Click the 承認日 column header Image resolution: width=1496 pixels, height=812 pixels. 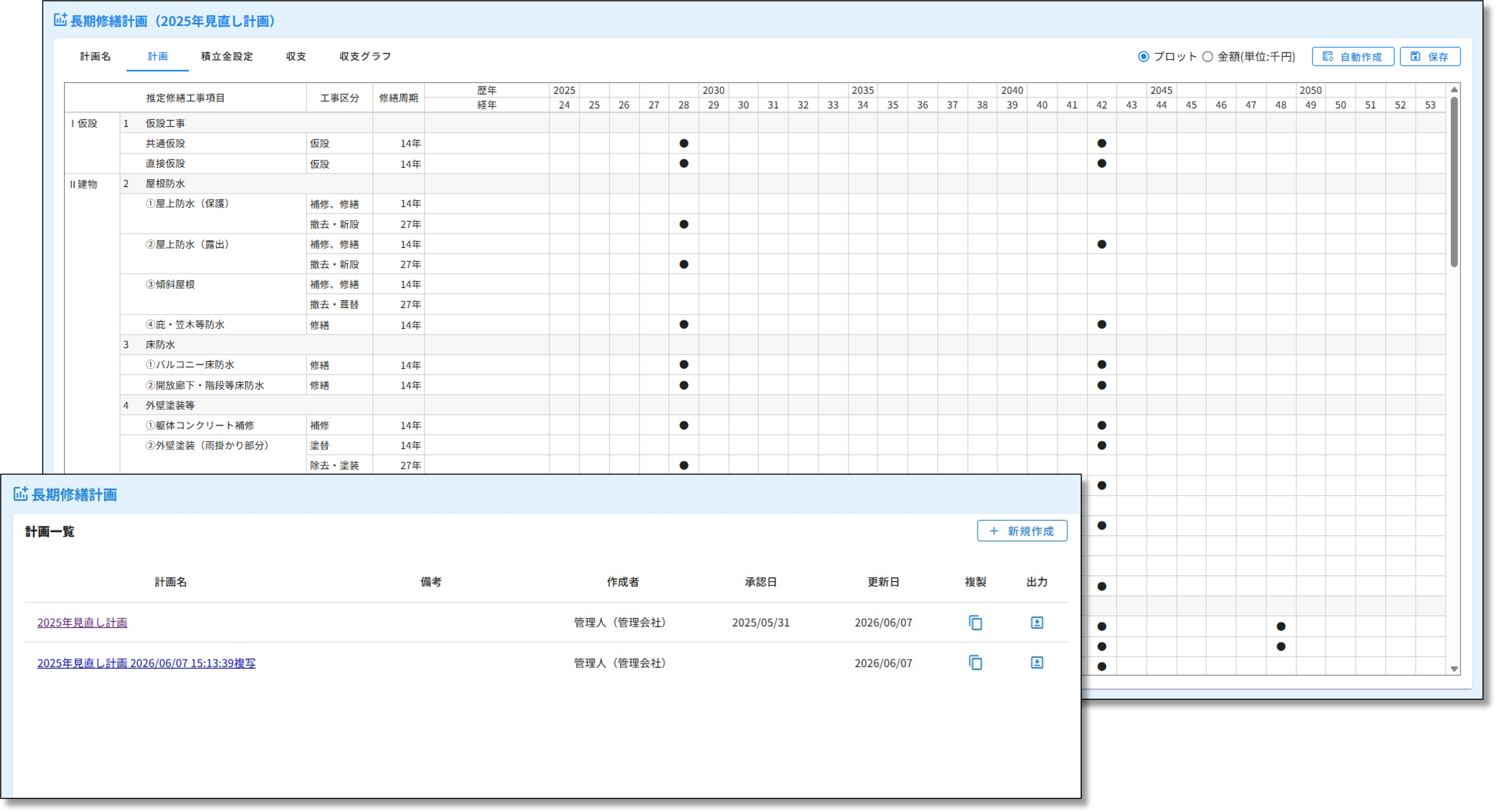pyautogui.click(x=761, y=582)
